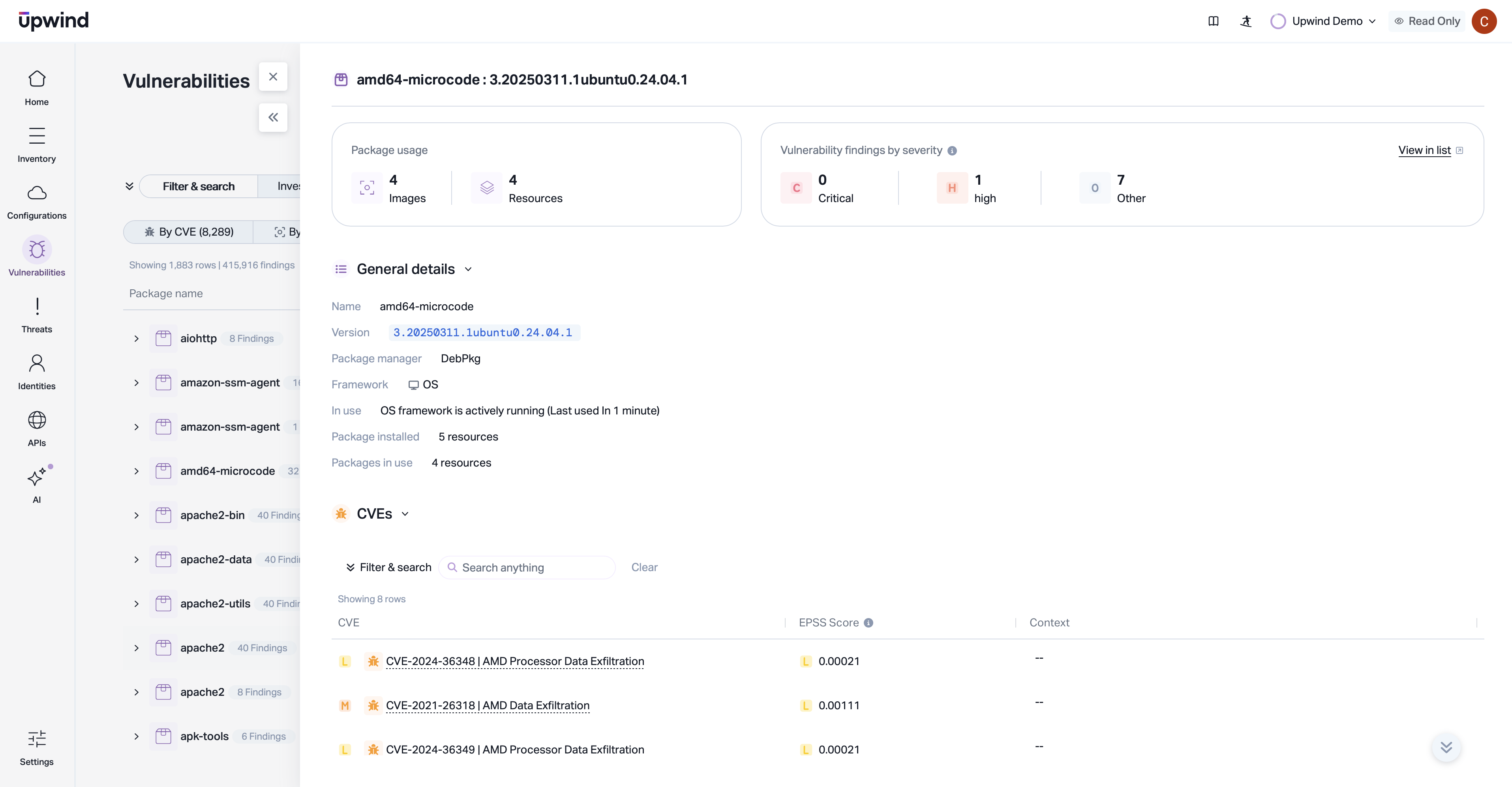This screenshot has width=1512, height=787.
Task: Toggle Filter & search in CVEs section
Action: [388, 568]
